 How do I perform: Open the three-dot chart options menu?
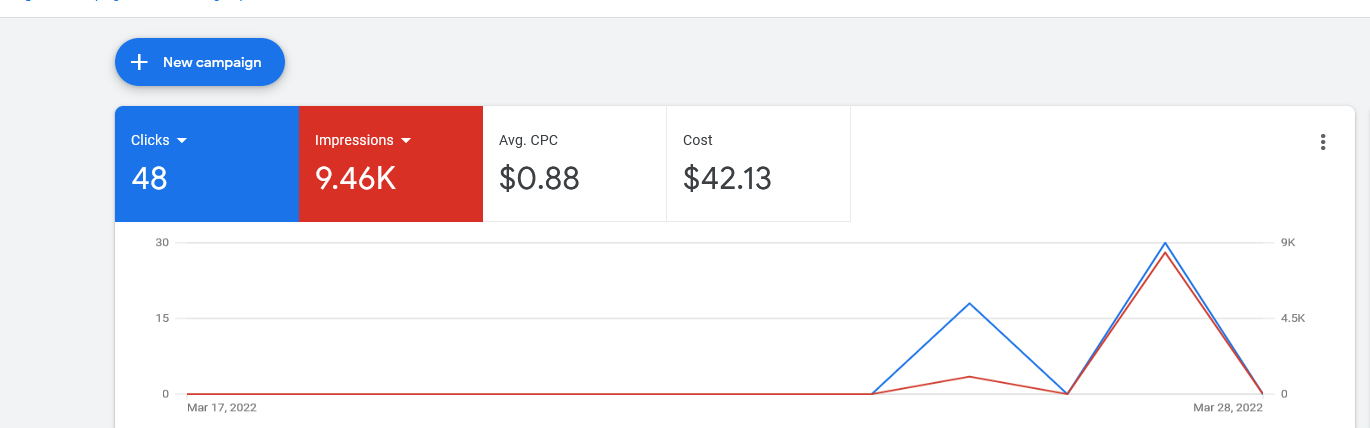1322,142
